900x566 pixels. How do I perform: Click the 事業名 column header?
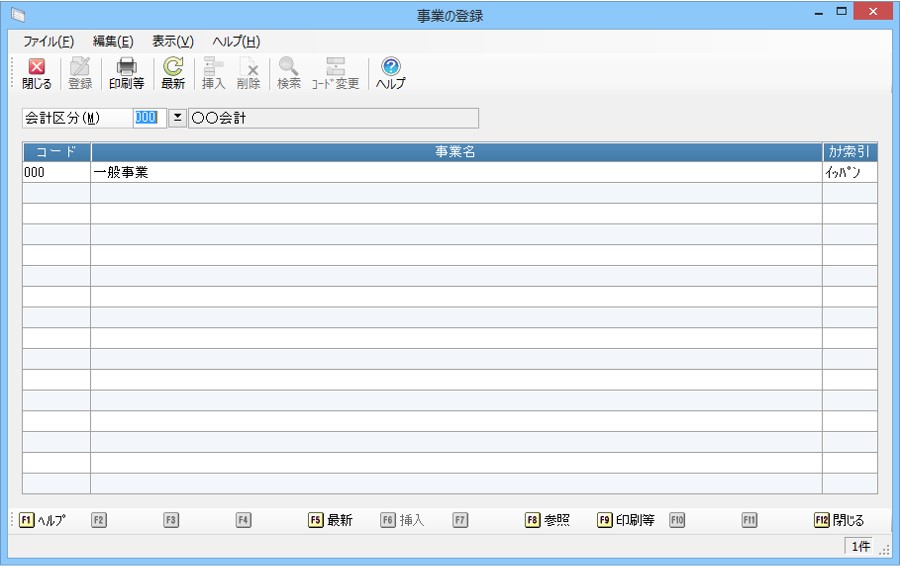455,152
